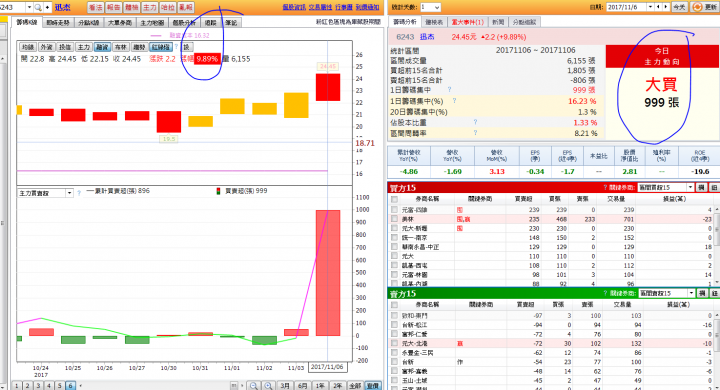Click the 今天 button
The height and width of the screenshot is (390, 720).
click(x=679, y=7)
